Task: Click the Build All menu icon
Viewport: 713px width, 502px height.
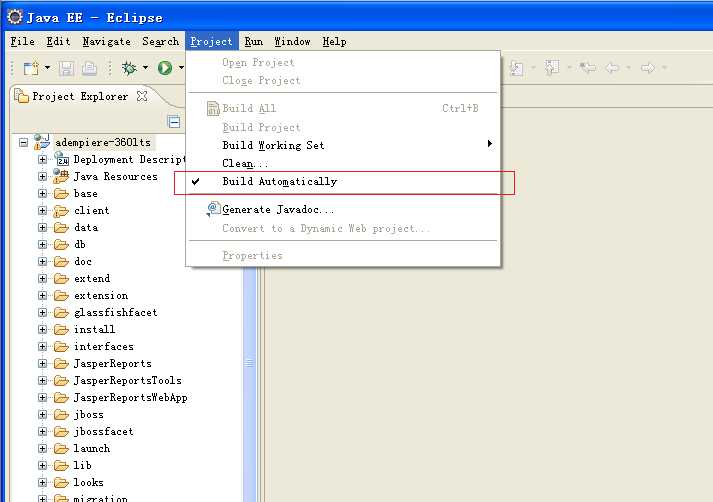Action: (213, 109)
